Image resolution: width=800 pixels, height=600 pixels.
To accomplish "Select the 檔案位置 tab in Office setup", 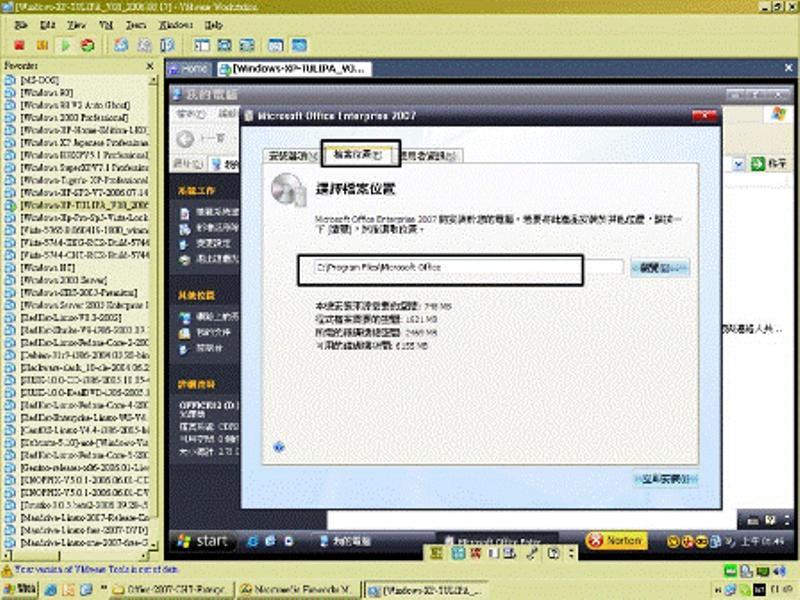I will [358, 155].
